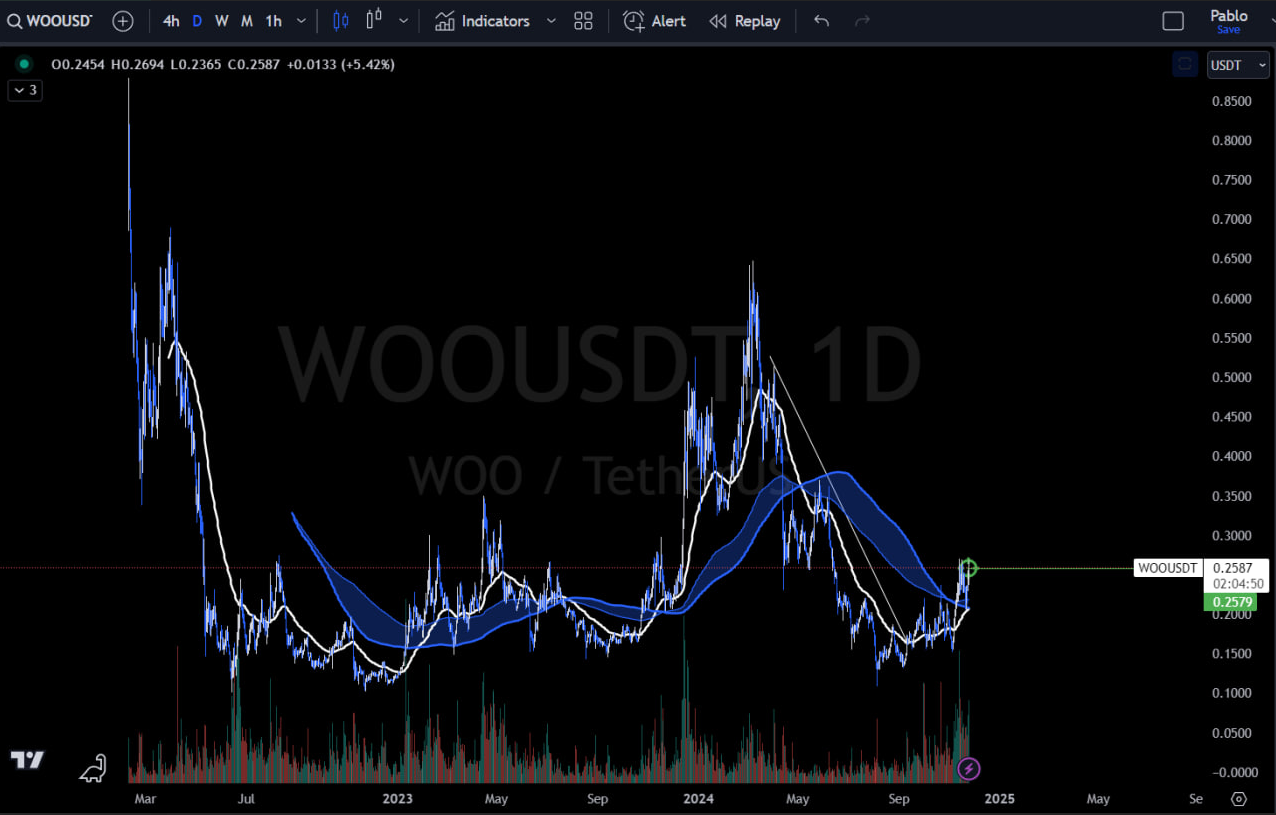Click the TradingView logo

(x=27, y=760)
